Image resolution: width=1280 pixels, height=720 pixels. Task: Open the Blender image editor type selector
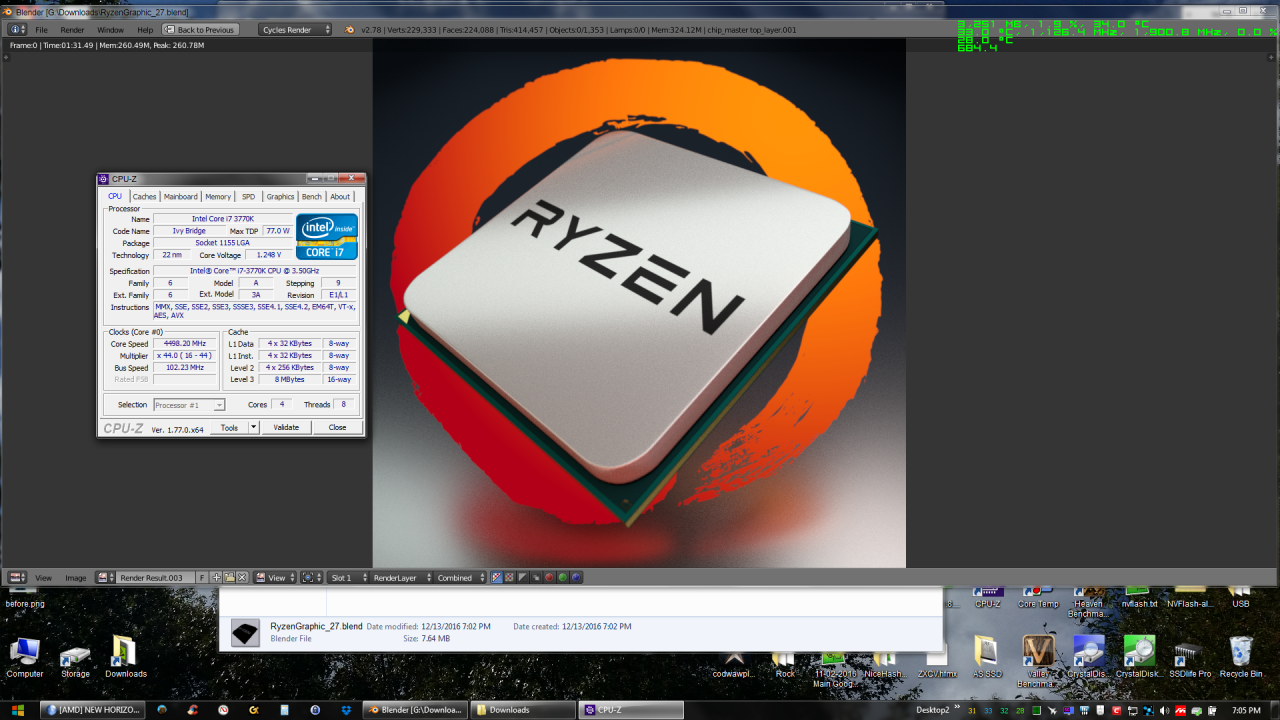point(16,577)
